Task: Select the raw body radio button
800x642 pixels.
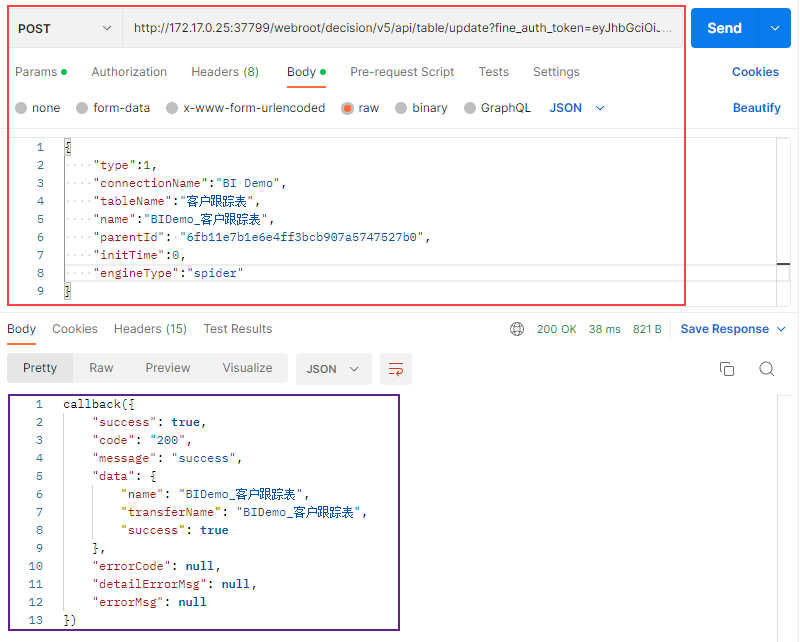Action: point(348,108)
